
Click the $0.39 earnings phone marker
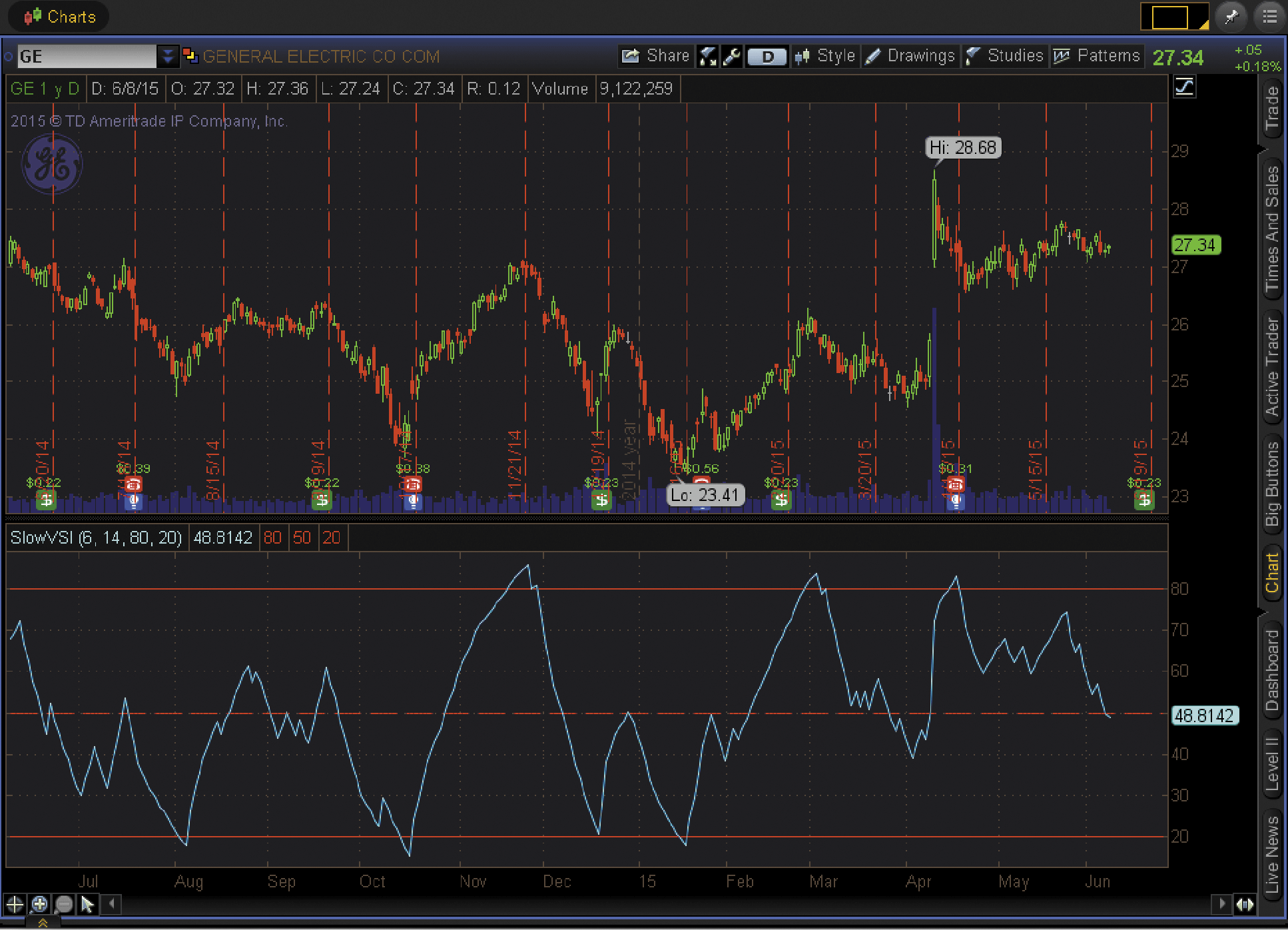coord(134,484)
